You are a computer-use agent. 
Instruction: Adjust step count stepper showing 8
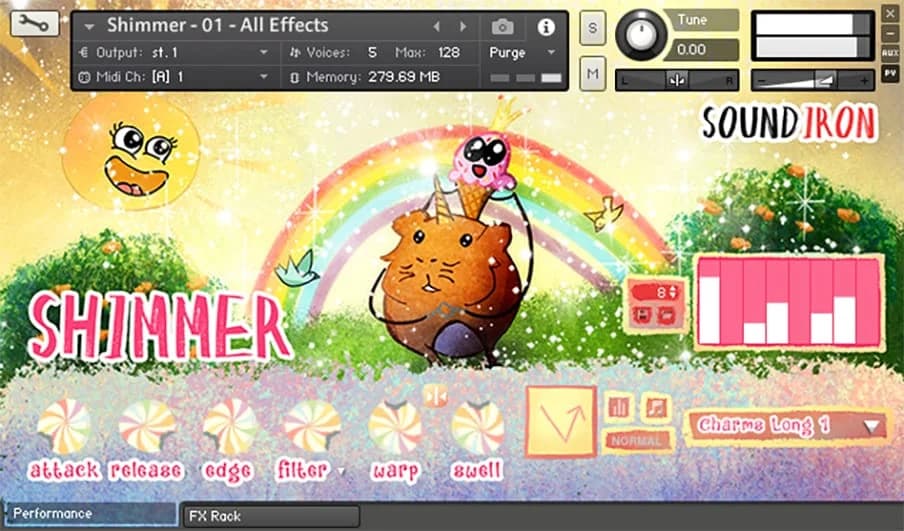(672, 292)
